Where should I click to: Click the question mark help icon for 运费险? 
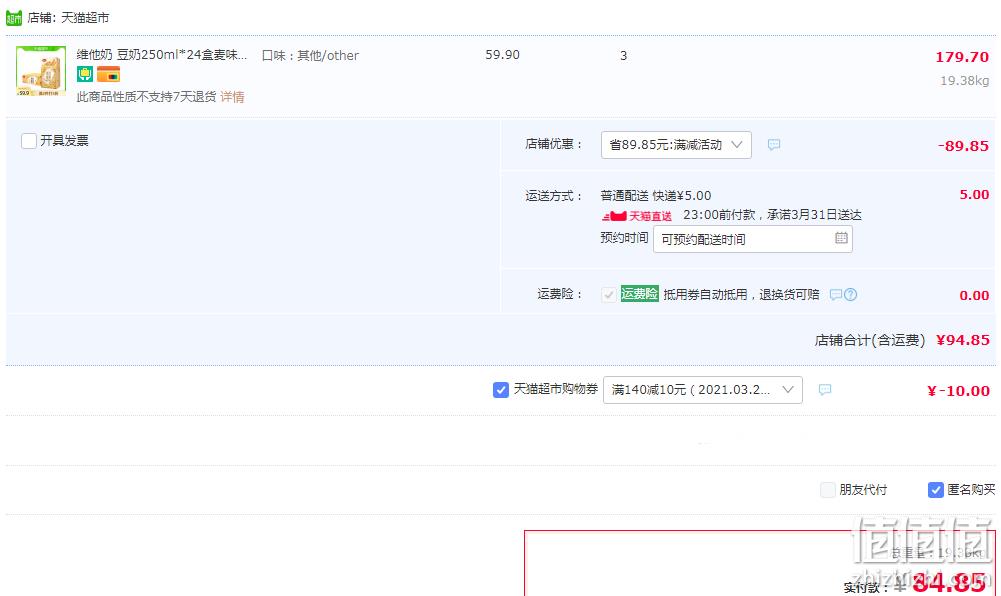click(x=850, y=294)
